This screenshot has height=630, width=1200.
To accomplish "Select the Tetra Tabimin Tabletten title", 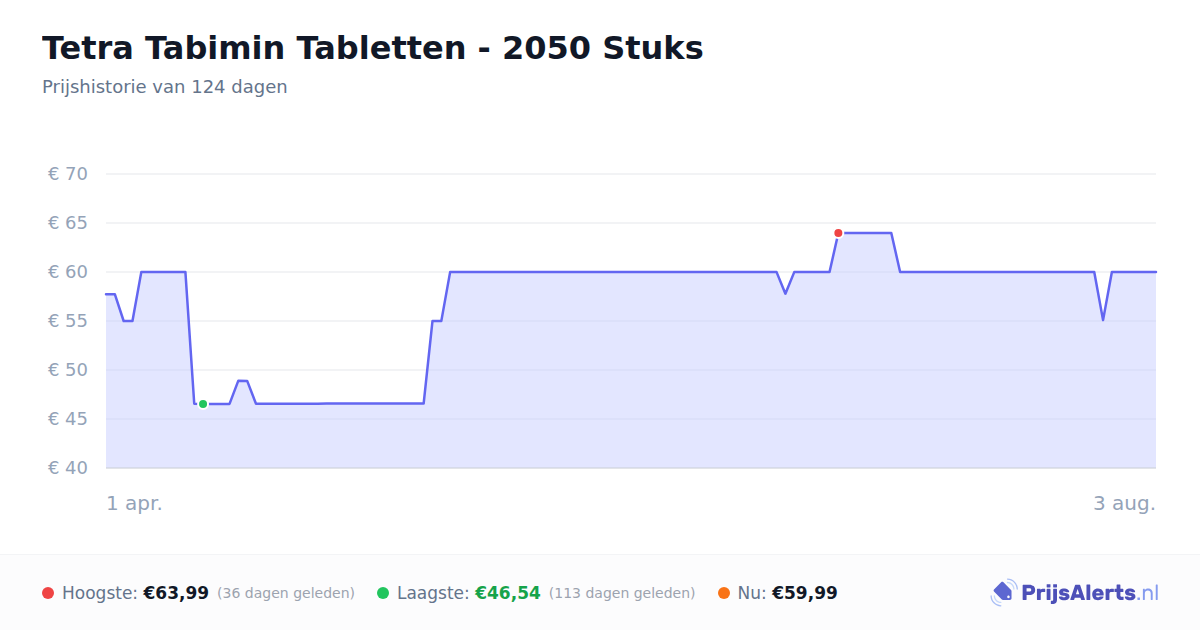I will pyautogui.click(x=372, y=48).
